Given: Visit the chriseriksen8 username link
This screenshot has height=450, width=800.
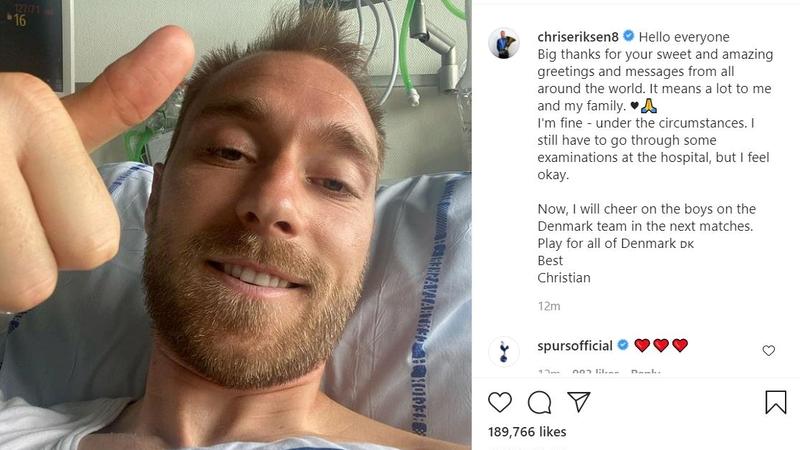Looking at the screenshot, I should [x=578, y=37].
